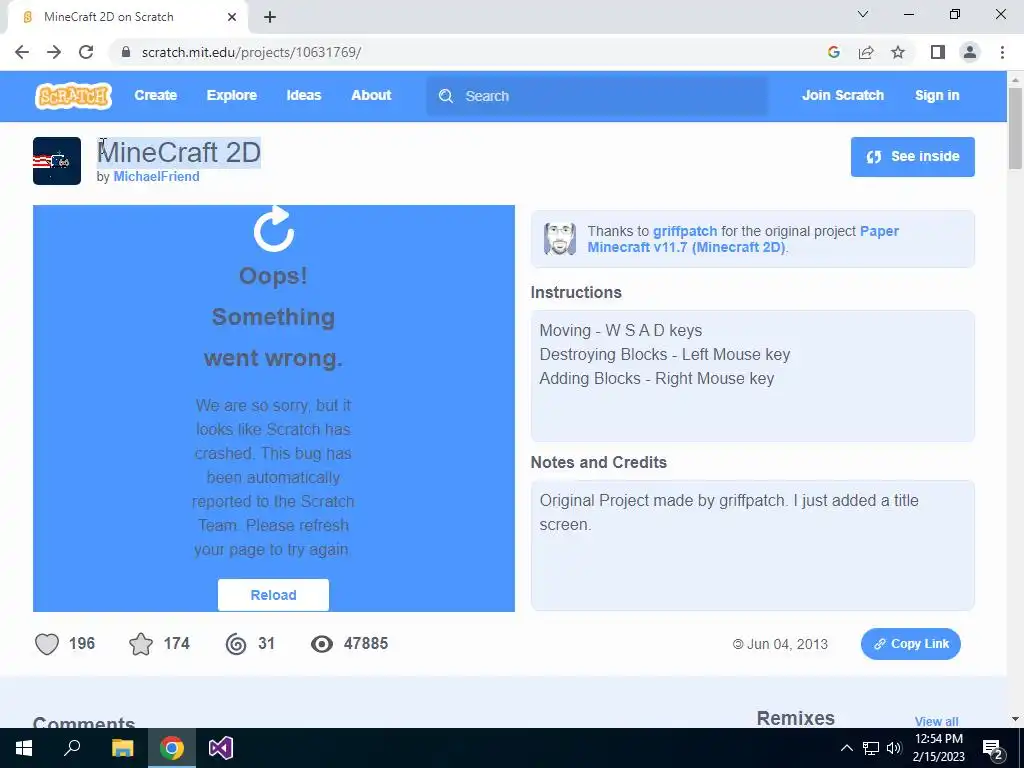The image size is (1024, 768).
Task: Favorite the project with the star icon
Action: pos(141,644)
